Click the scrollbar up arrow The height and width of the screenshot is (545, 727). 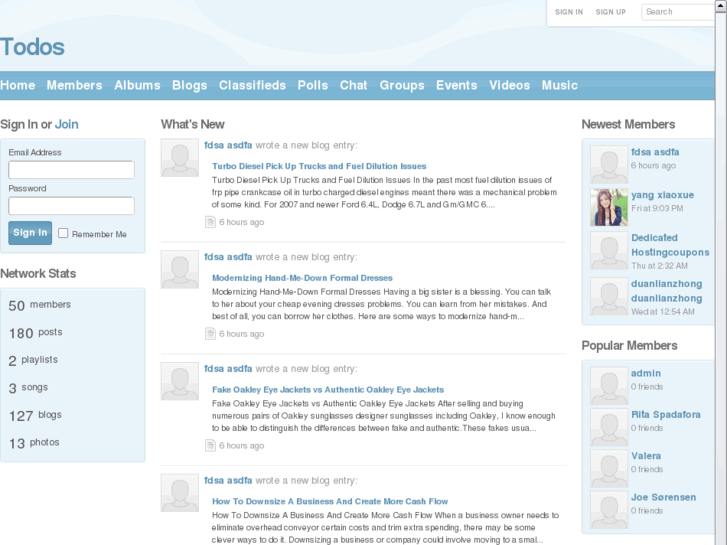pyautogui.click(x=721, y=5)
